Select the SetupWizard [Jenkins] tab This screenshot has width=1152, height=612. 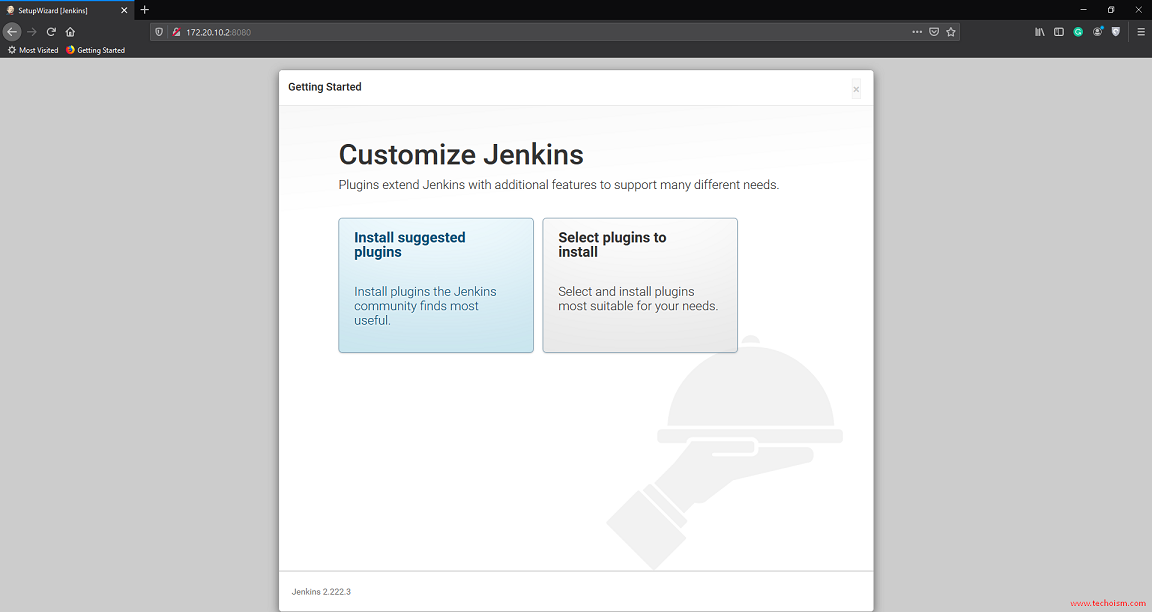pos(67,10)
